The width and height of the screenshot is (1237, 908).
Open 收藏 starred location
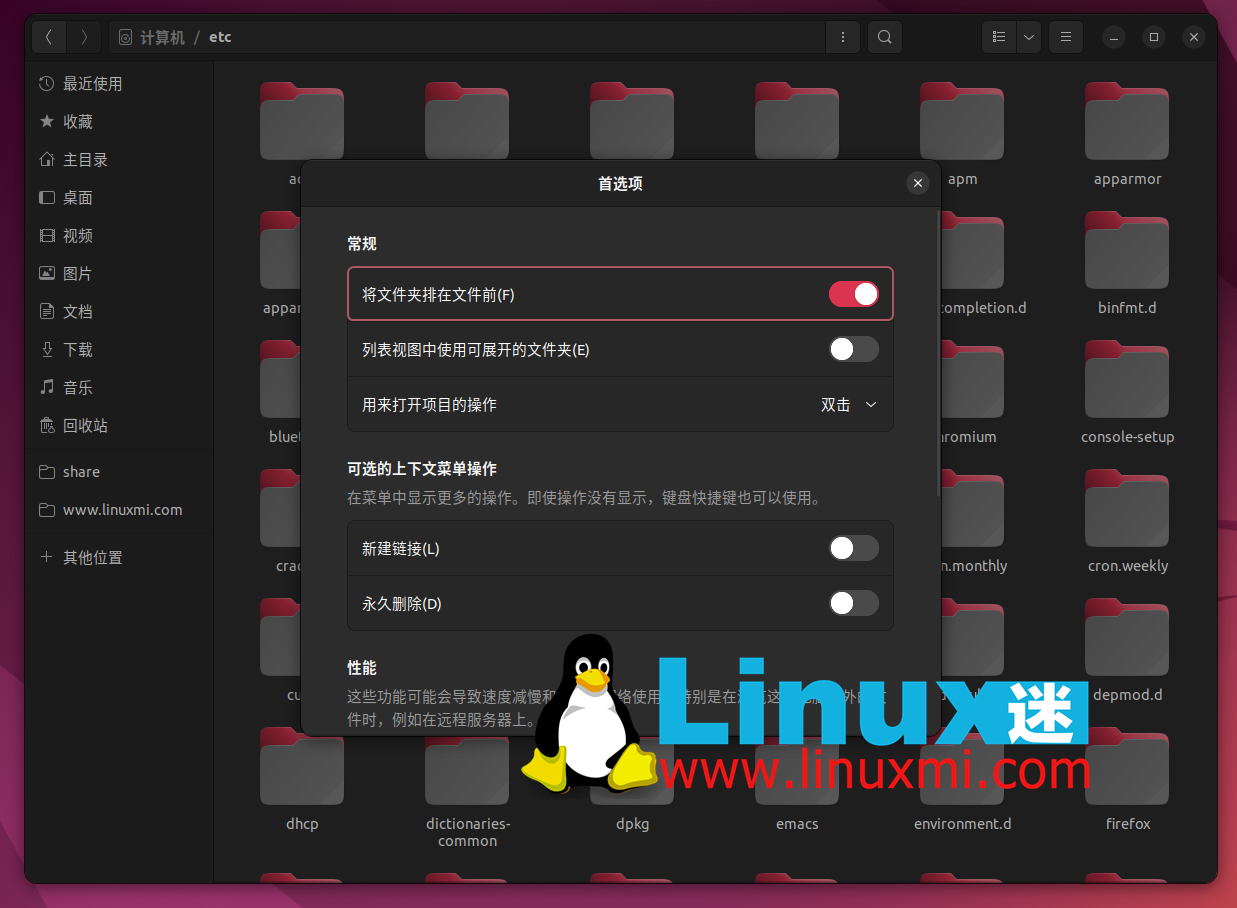tap(119, 122)
